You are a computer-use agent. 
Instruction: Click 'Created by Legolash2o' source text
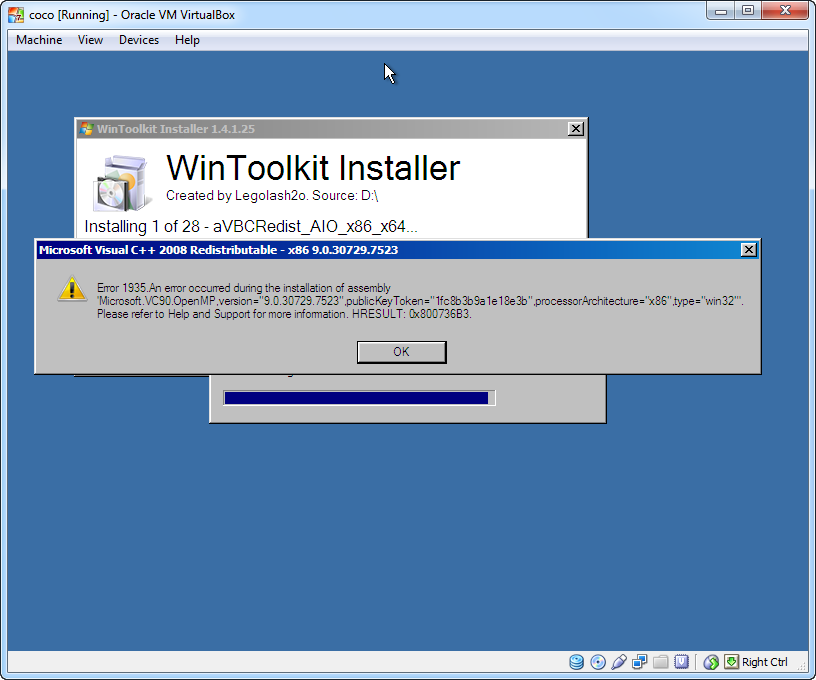click(272, 196)
